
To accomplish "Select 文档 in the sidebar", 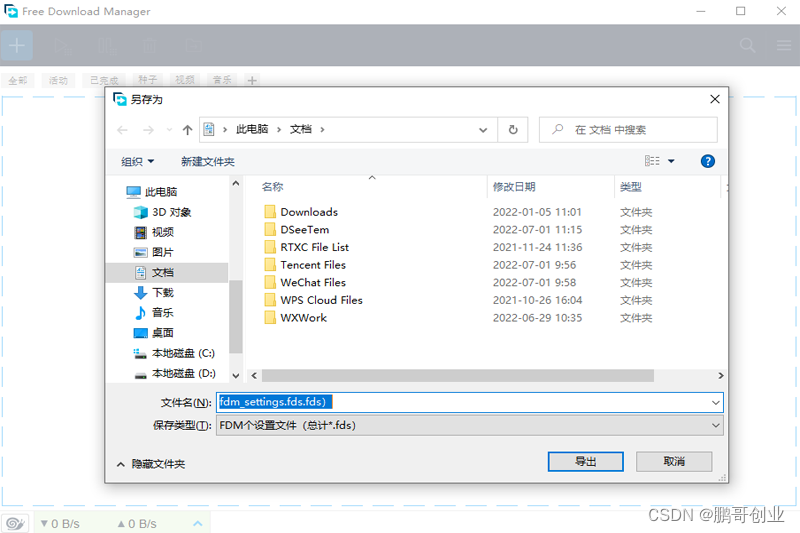I will tap(167, 272).
